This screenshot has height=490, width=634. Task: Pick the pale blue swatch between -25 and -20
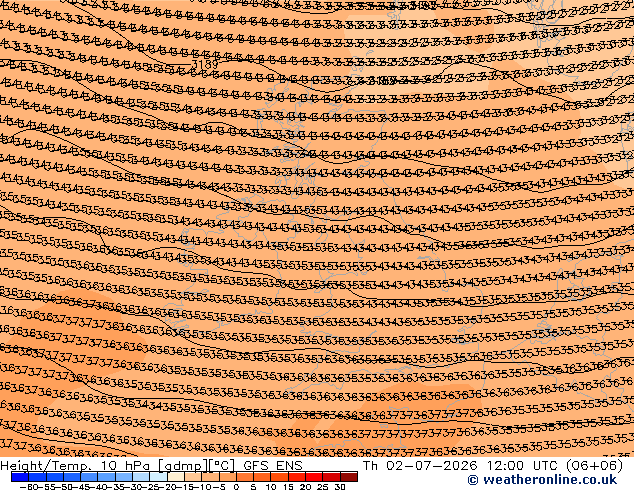[x=158, y=477]
